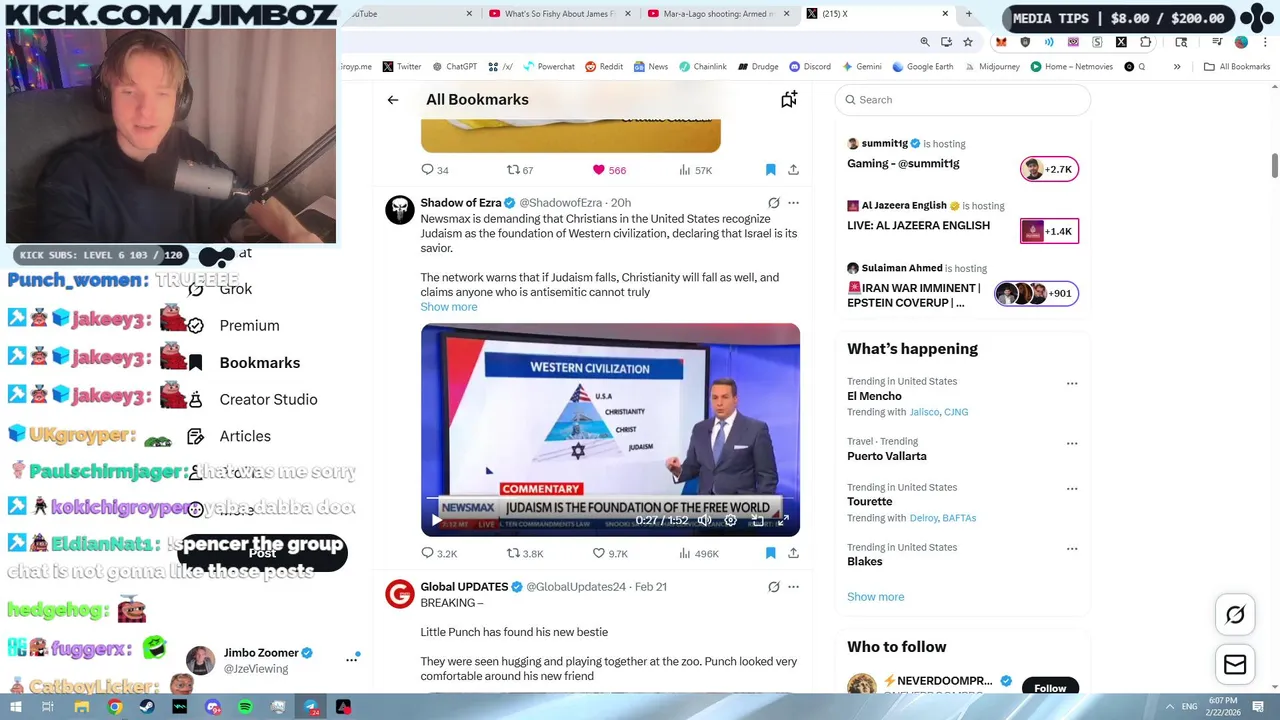Share the post with 57K views
The height and width of the screenshot is (720, 1280).
click(793, 170)
